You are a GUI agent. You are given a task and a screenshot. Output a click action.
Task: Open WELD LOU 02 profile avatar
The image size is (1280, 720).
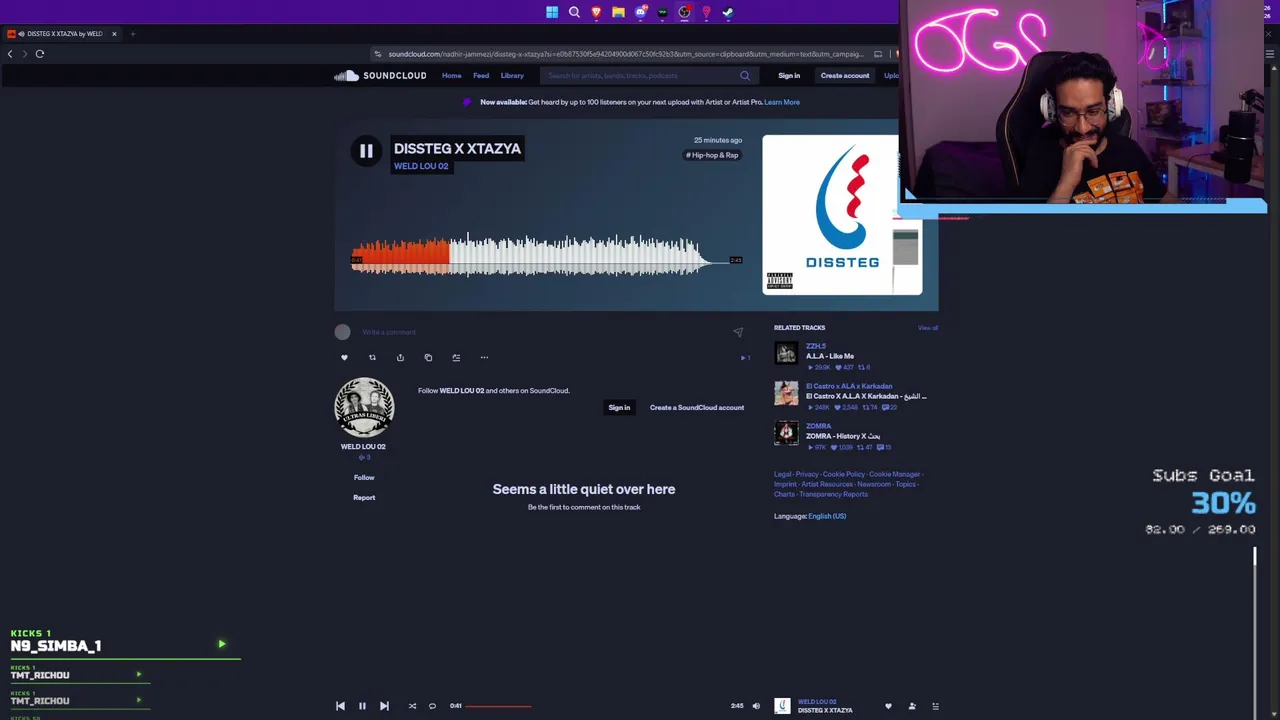(364, 407)
